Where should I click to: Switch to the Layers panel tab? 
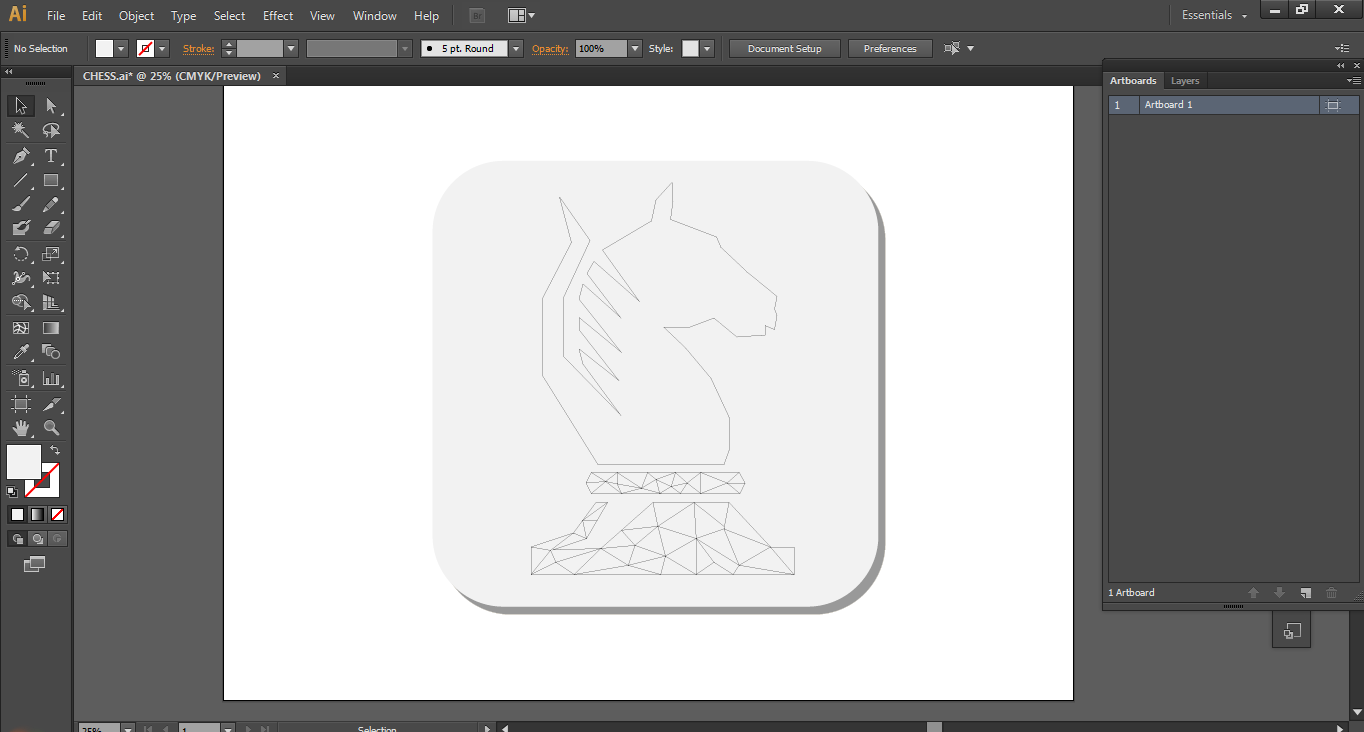1185,80
